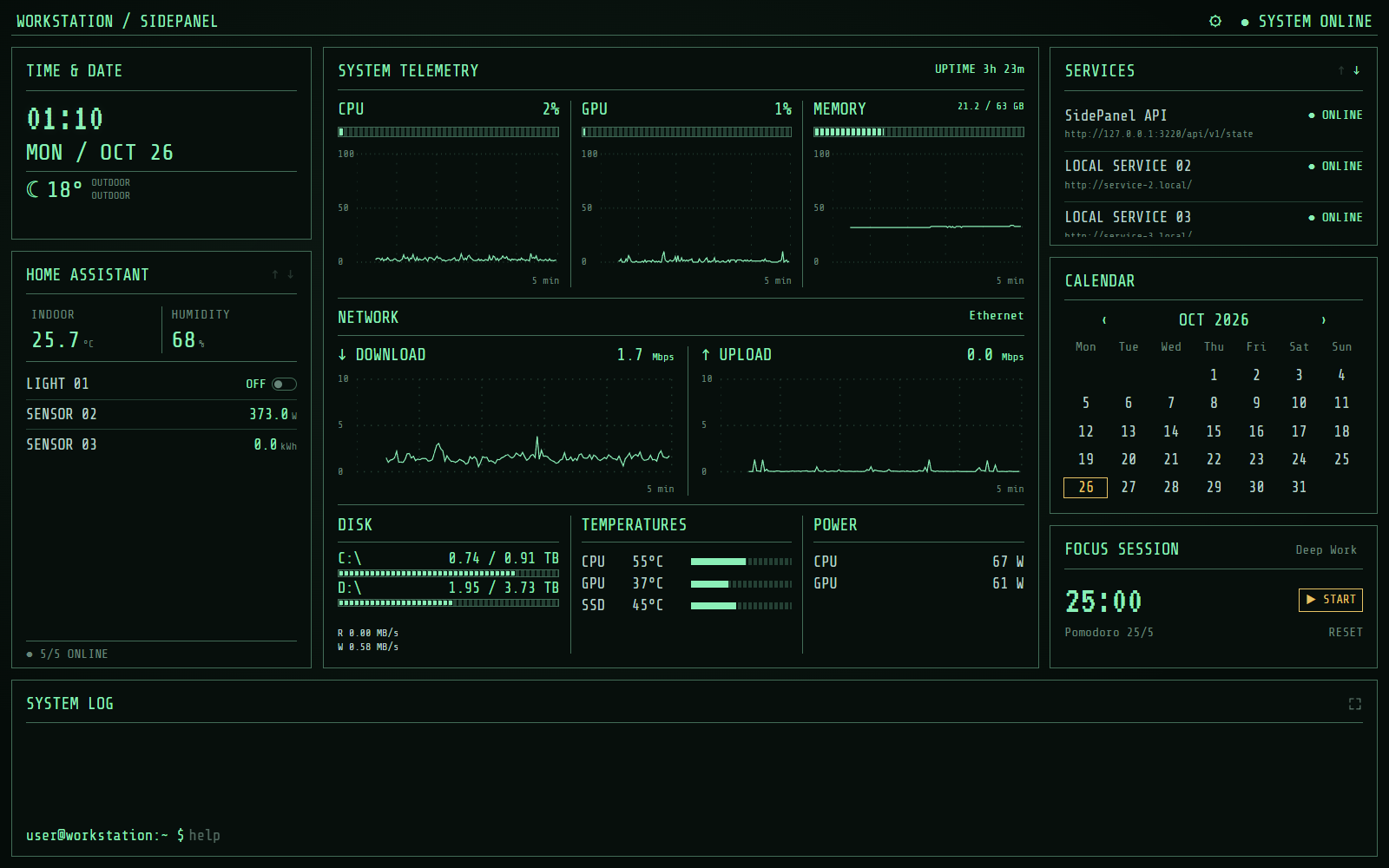Viewport: 1389px width, 868px height.
Task: Start the focus session timer
Action: tap(1331, 600)
